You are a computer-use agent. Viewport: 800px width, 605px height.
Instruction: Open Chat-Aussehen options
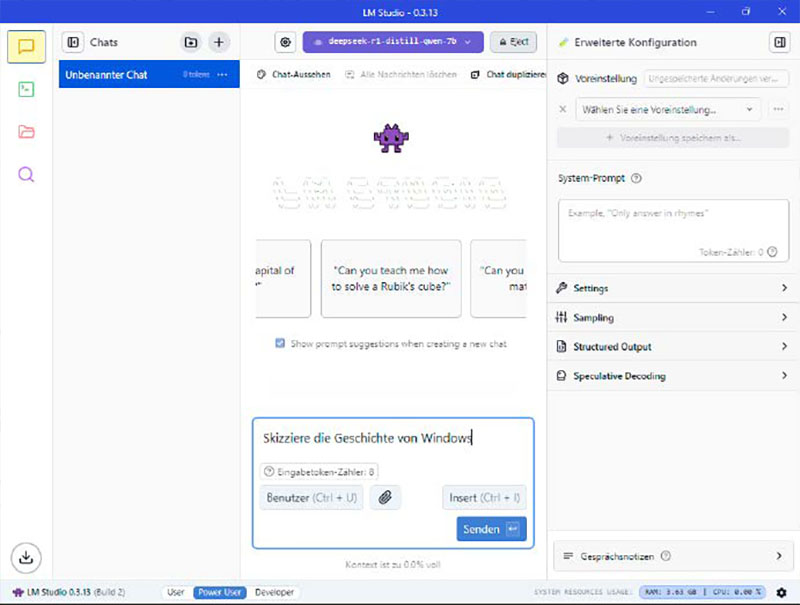293,74
